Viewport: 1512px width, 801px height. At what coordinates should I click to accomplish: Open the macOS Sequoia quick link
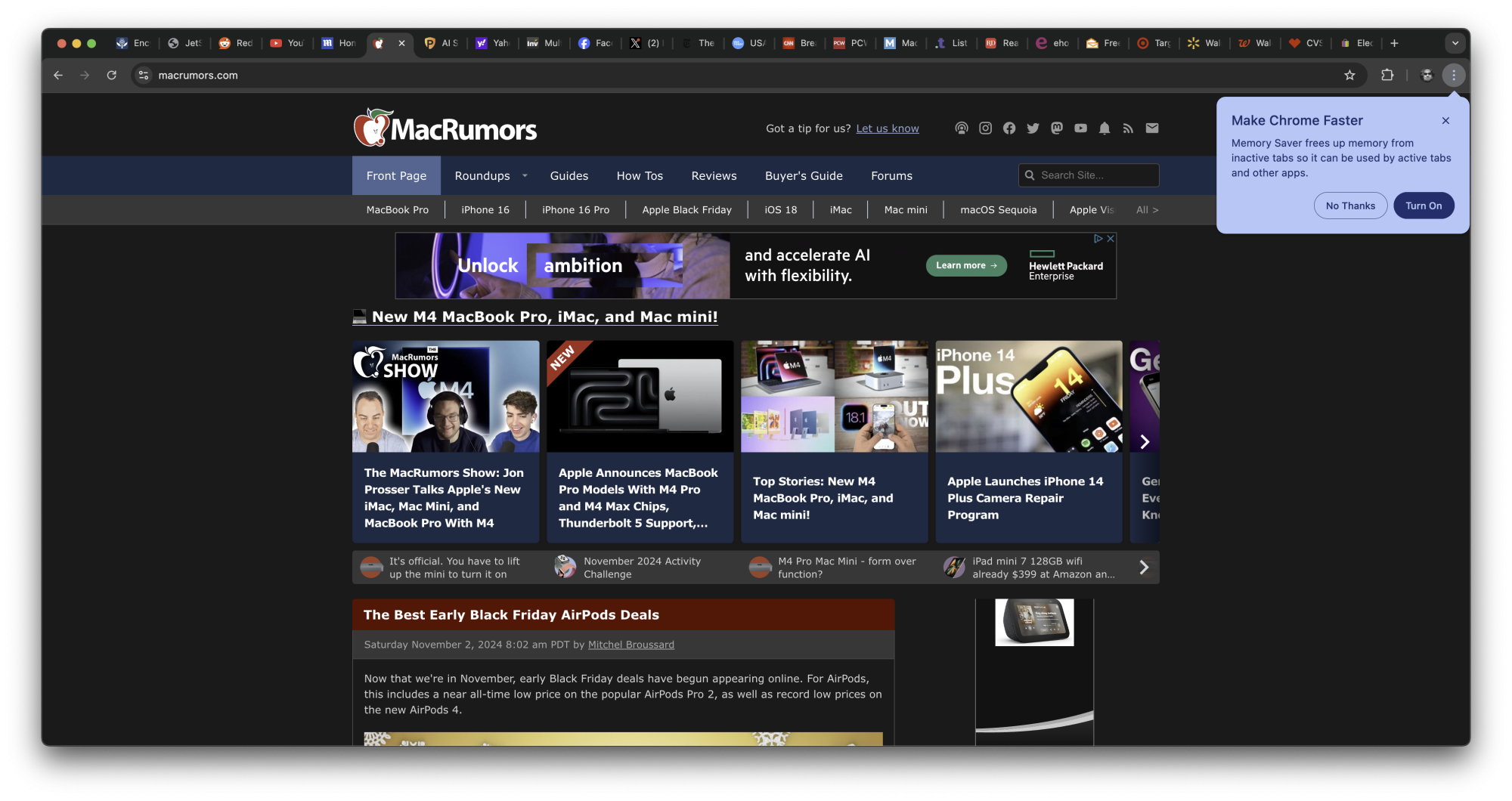998,210
